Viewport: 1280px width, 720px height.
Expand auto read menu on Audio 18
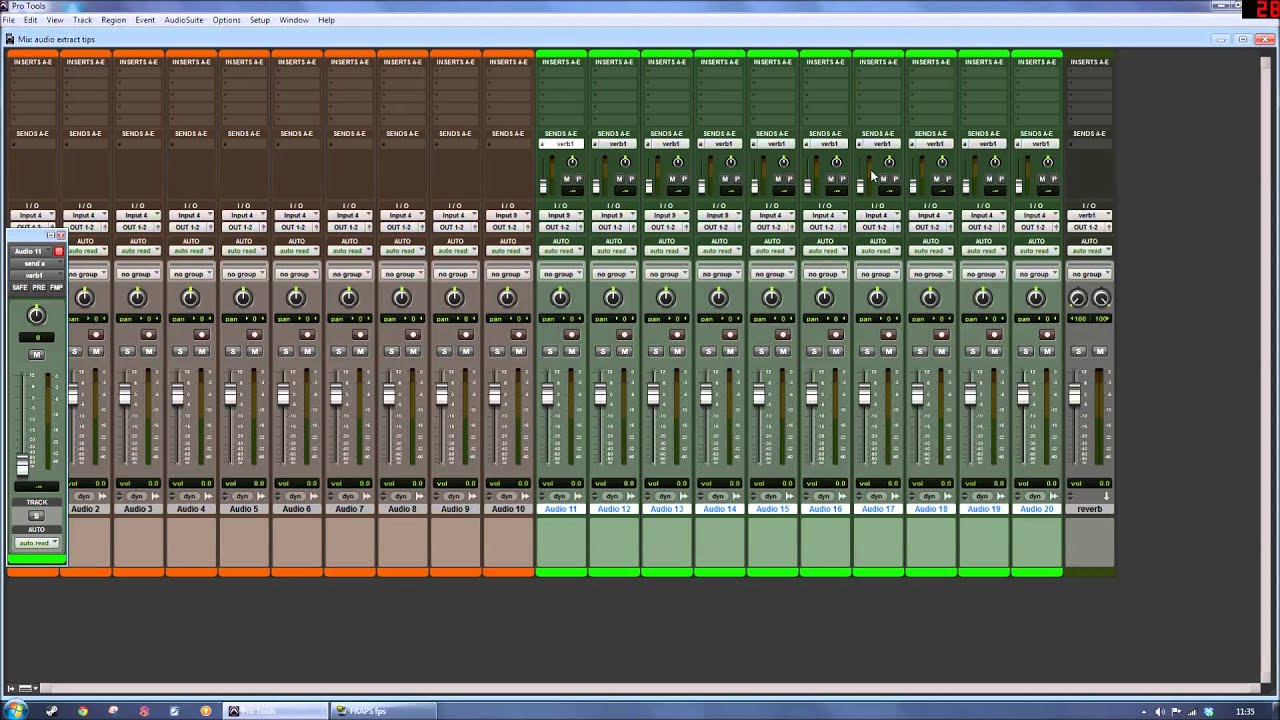[931, 251]
